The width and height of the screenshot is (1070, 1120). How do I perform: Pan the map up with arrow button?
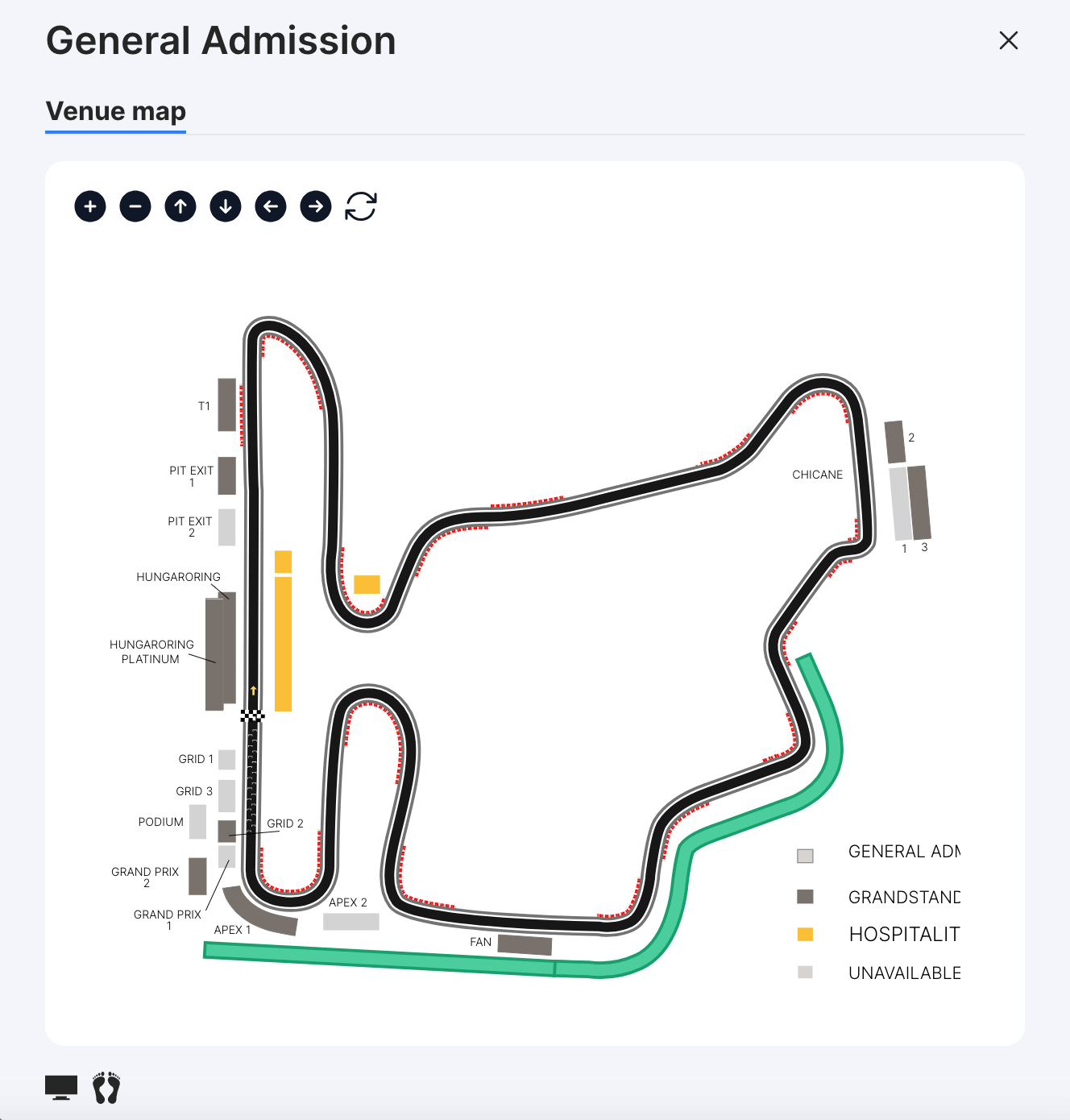click(x=180, y=207)
